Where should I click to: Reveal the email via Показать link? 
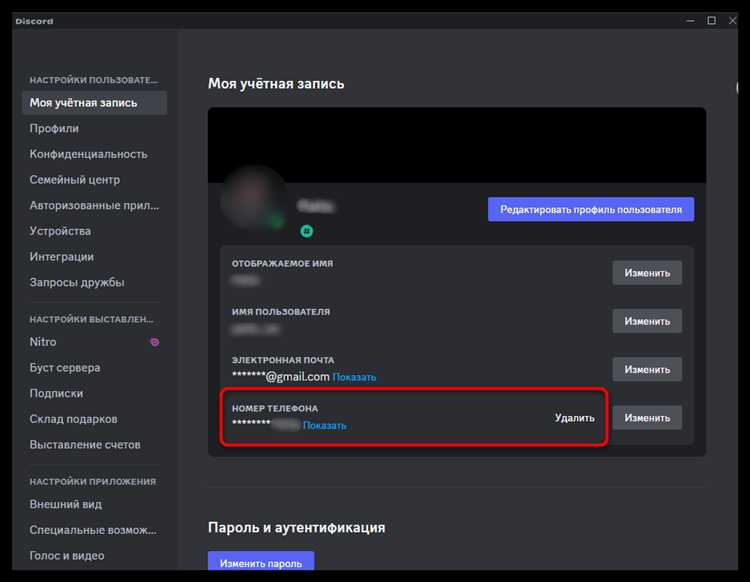point(354,377)
